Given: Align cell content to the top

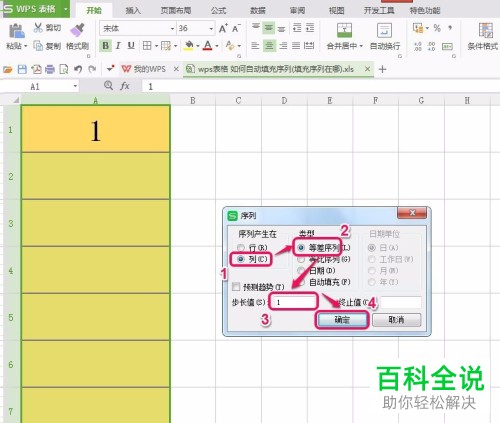Looking at the screenshot, I should tap(256, 27).
